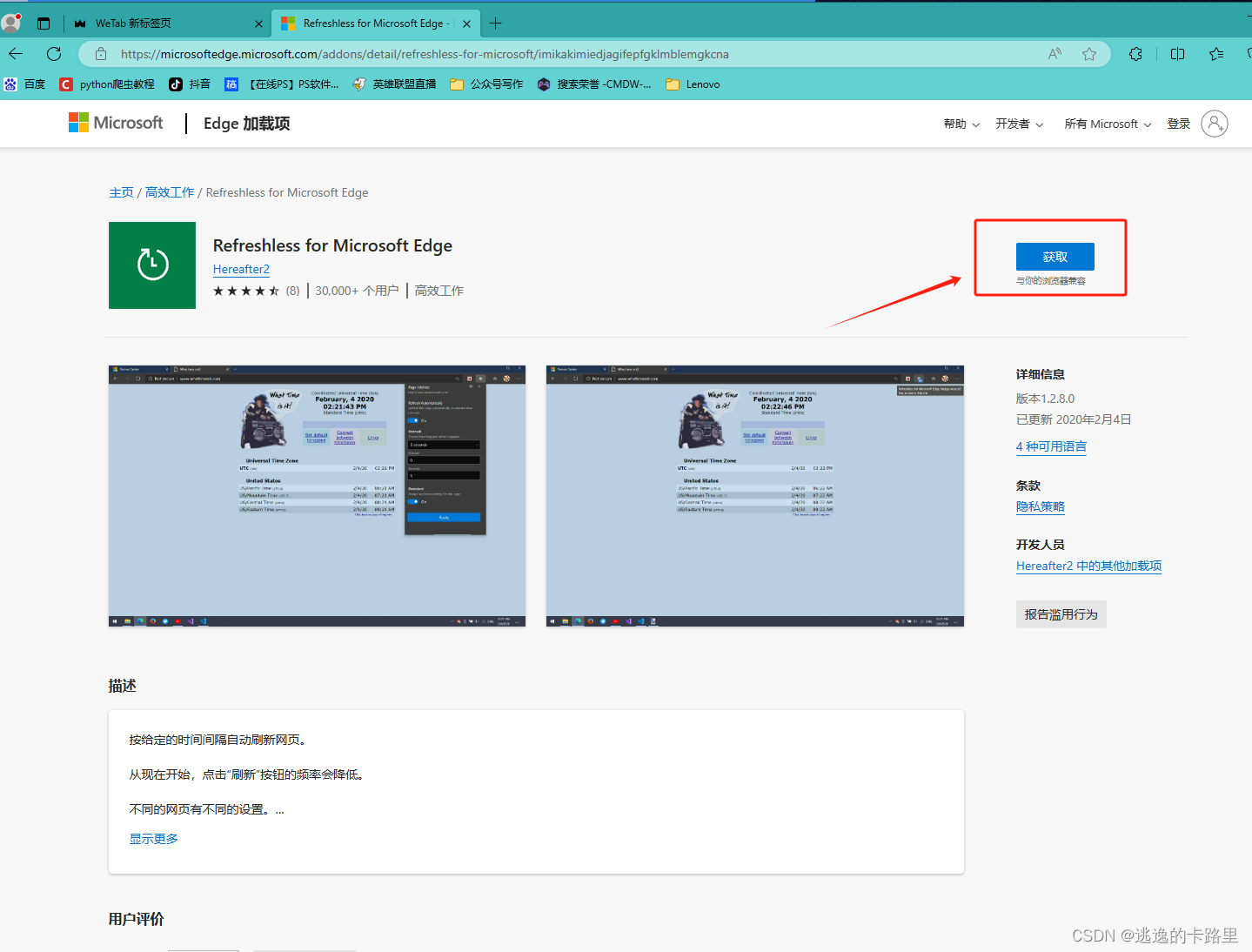The width and height of the screenshot is (1252, 952).
Task: Click the 已更新 2020年2月4日 text
Action: 1074,419
